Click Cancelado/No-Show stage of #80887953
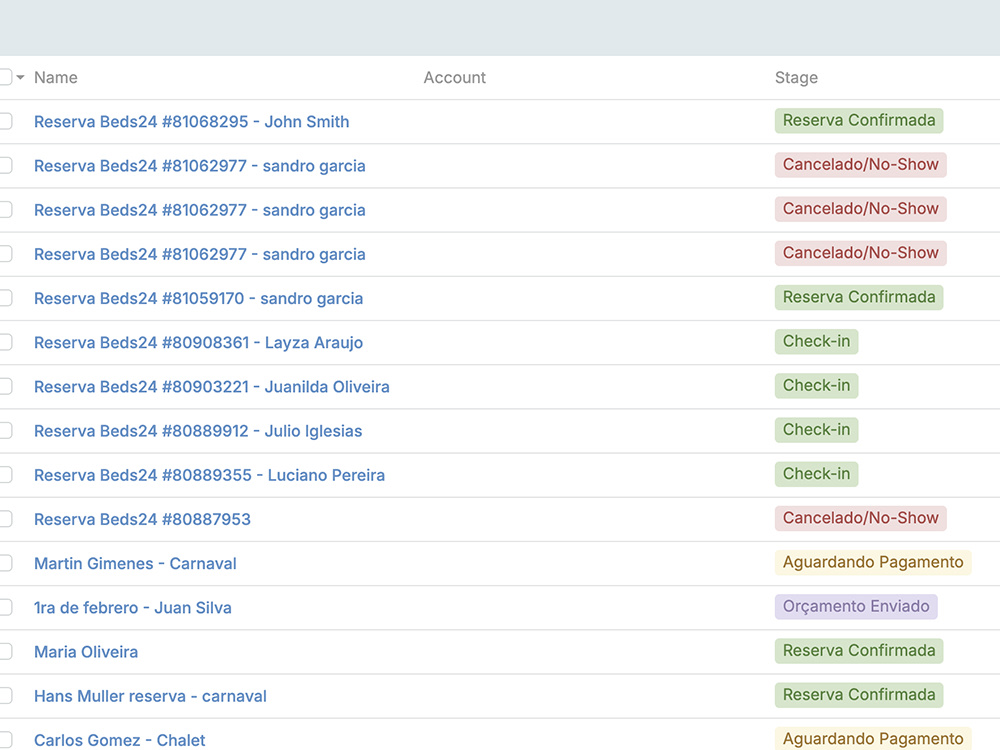The image size is (1000, 750). pos(861,518)
